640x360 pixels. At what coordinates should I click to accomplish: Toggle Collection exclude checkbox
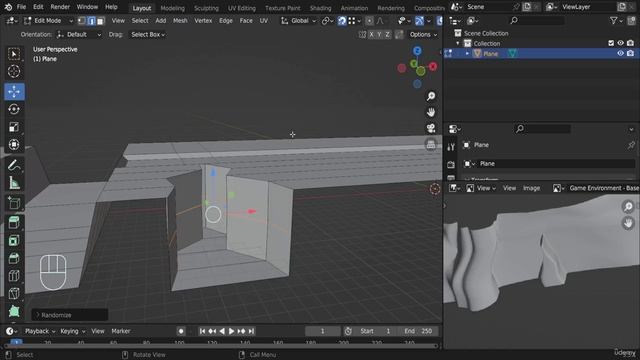coord(611,43)
